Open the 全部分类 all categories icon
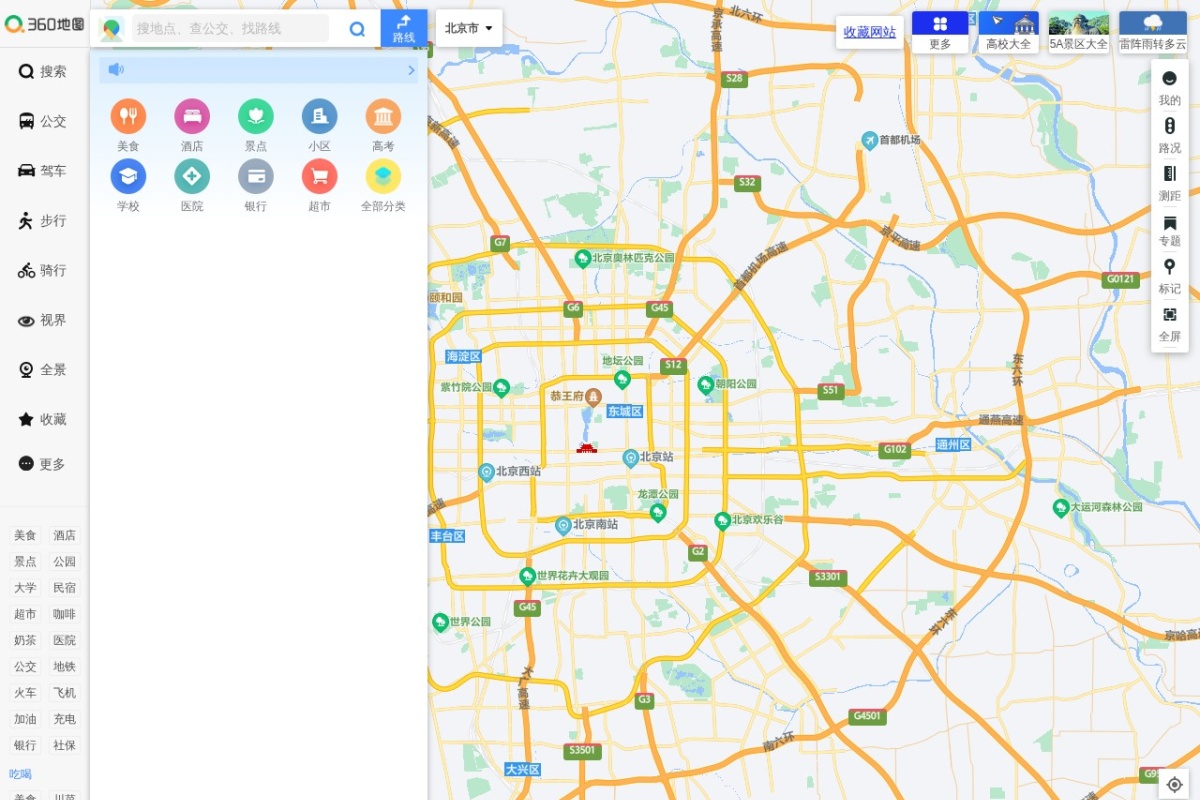 383,177
